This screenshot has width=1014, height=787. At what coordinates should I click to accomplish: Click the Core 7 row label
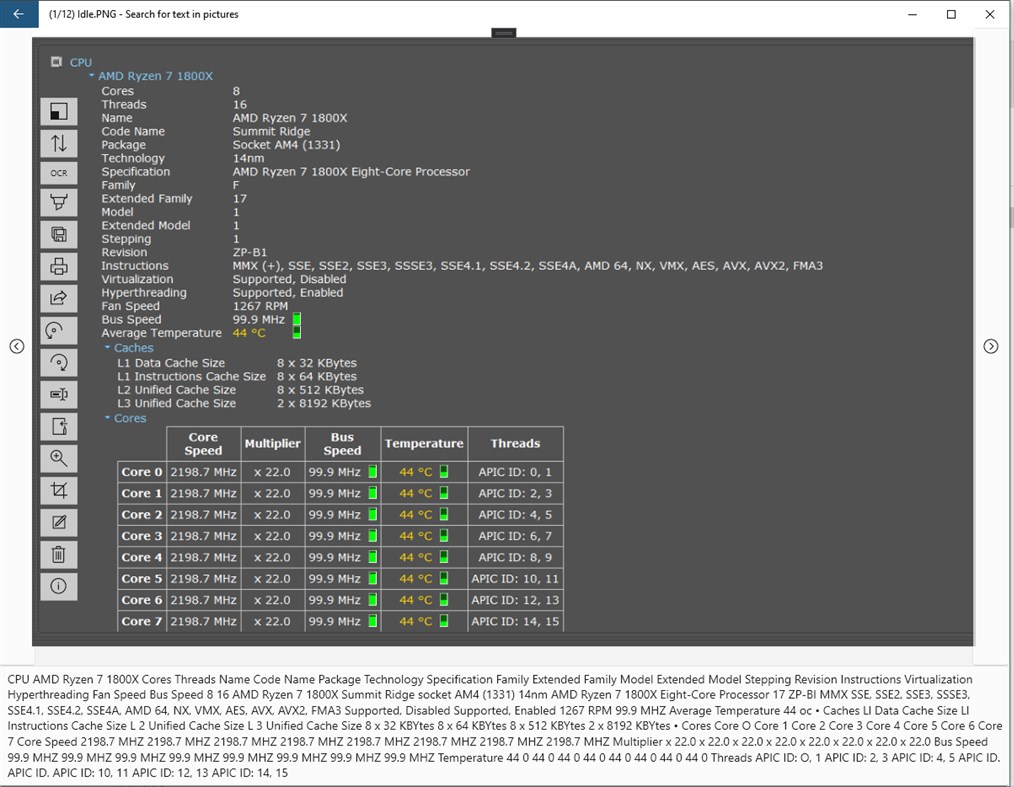[x=142, y=621]
